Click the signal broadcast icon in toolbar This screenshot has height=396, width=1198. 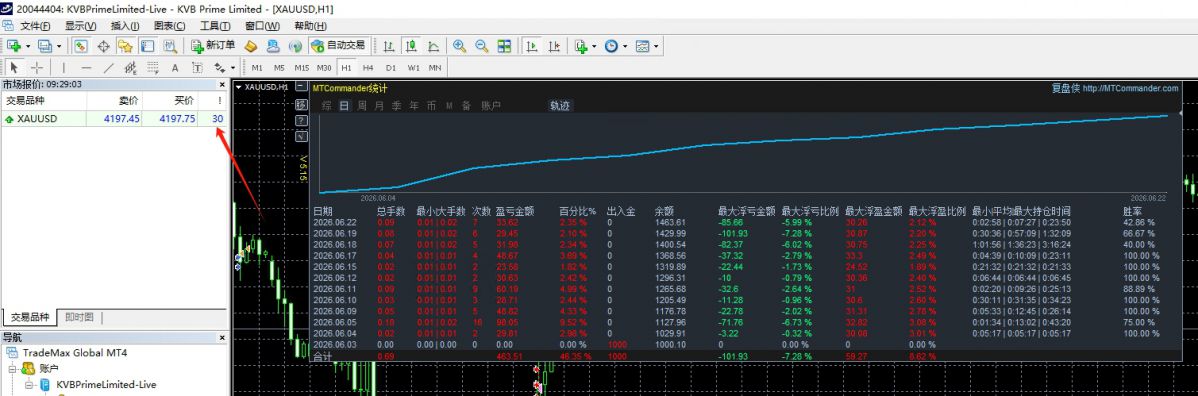point(296,46)
